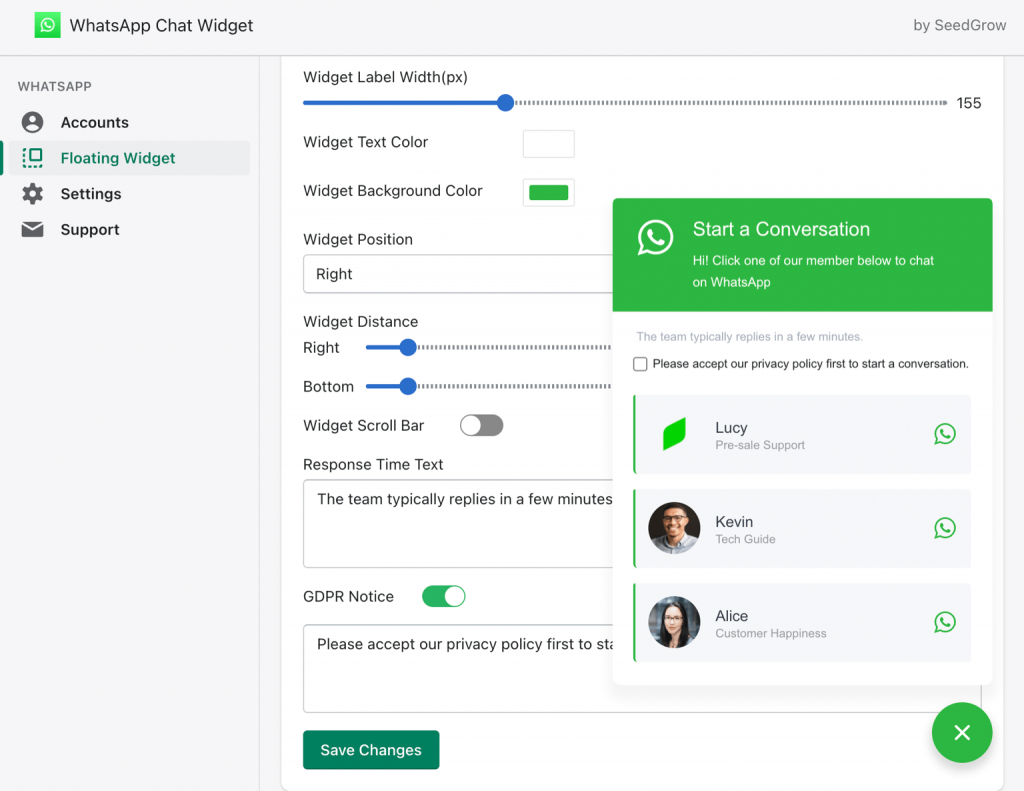Enable the Widget Scroll Bar toggle
This screenshot has height=791, width=1024.
click(x=481, y=425)
